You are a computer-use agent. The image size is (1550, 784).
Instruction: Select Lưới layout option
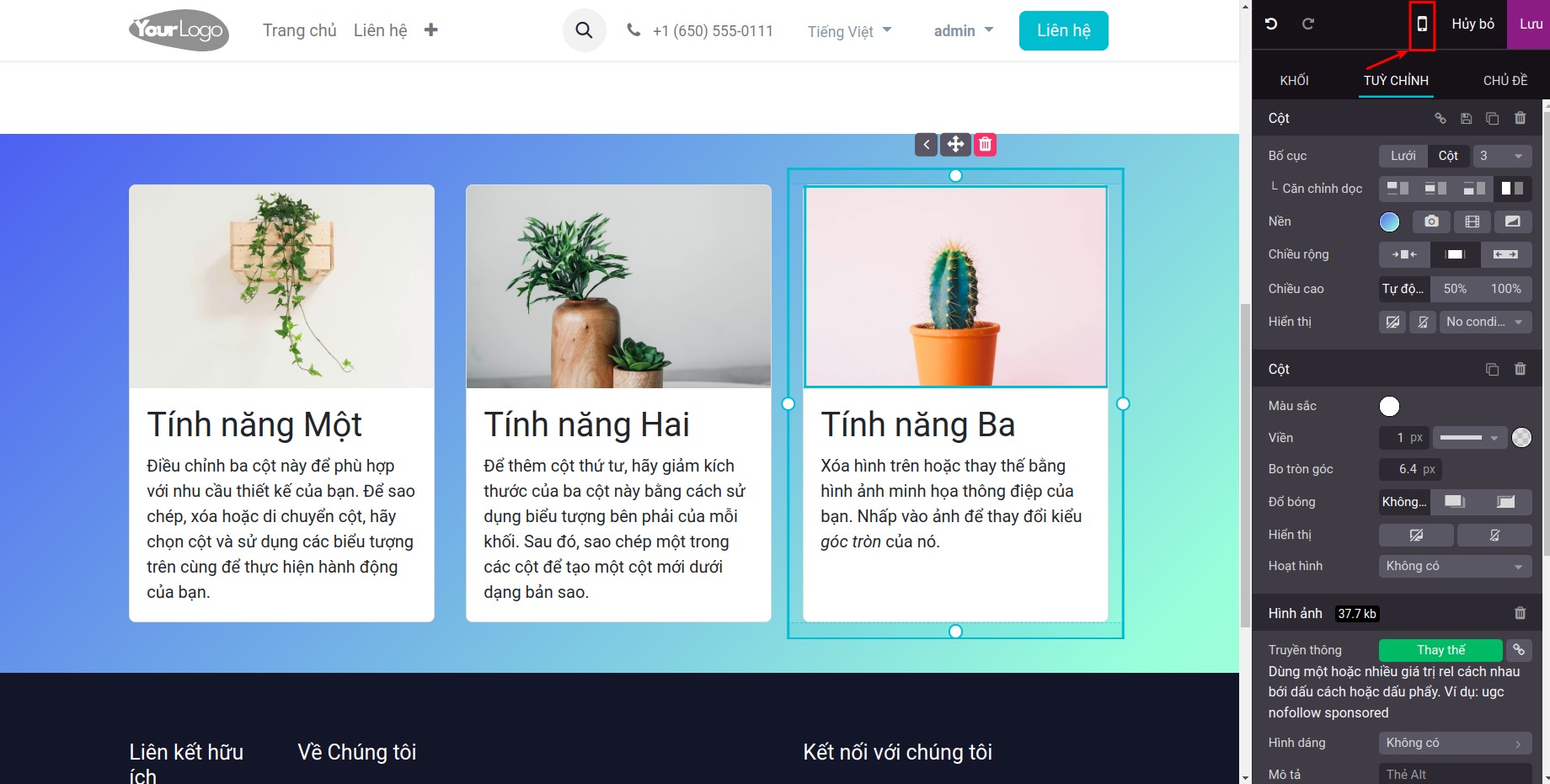[x=1403, y=156]
